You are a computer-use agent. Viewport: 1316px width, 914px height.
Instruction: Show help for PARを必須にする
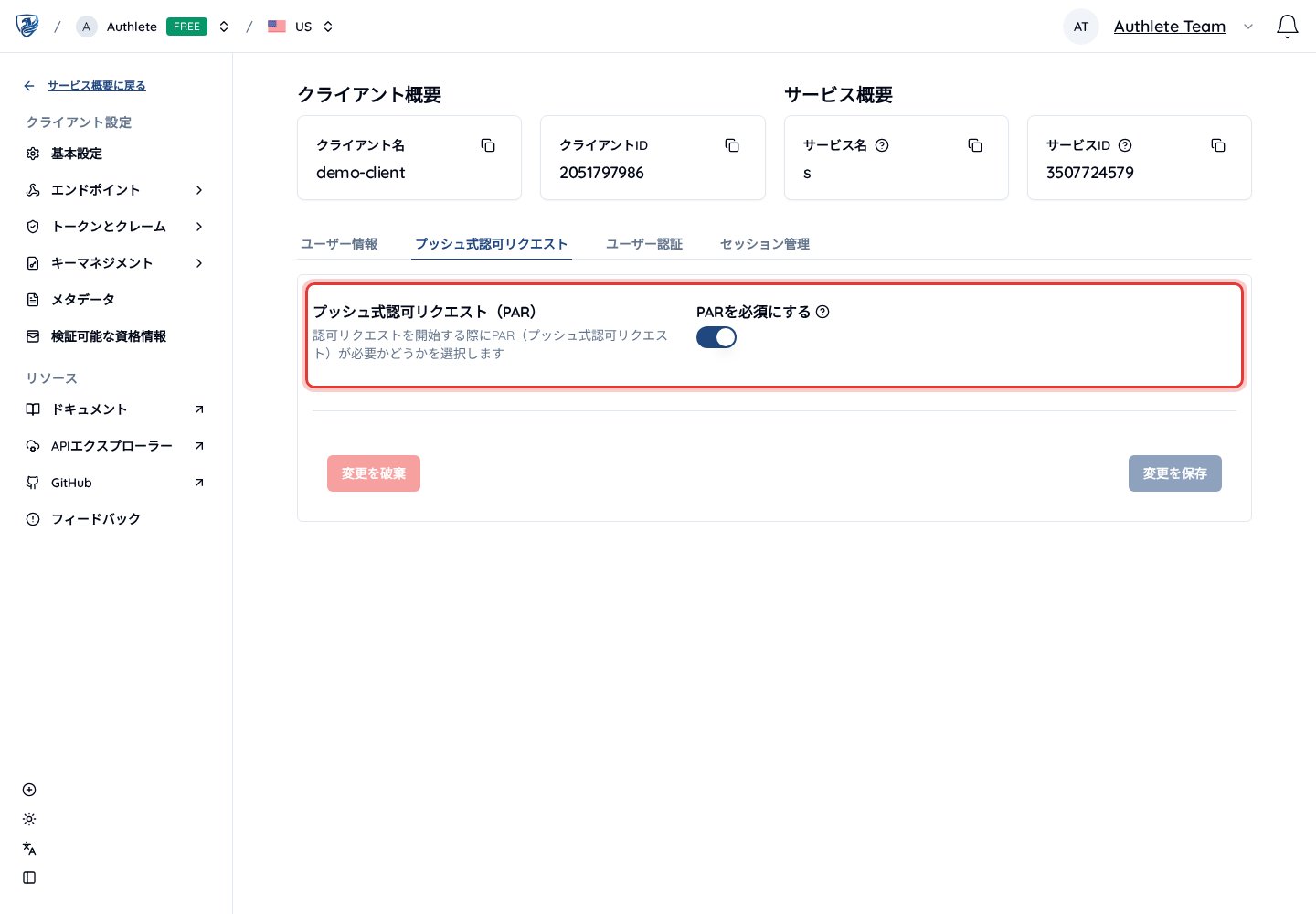[822, 312]
